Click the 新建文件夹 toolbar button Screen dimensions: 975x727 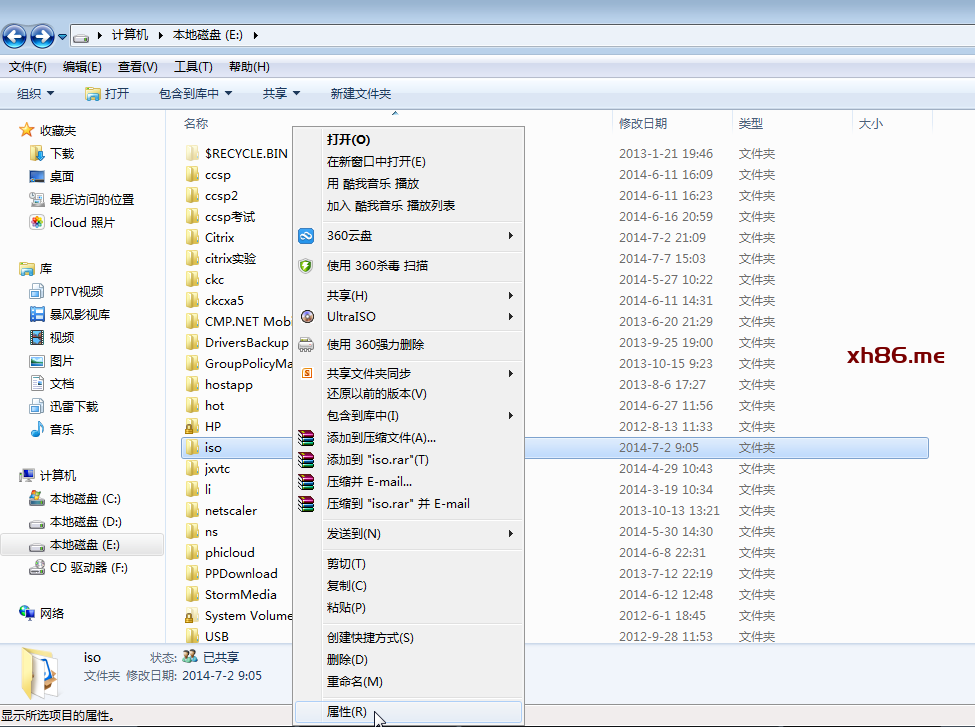click(360, 93)
